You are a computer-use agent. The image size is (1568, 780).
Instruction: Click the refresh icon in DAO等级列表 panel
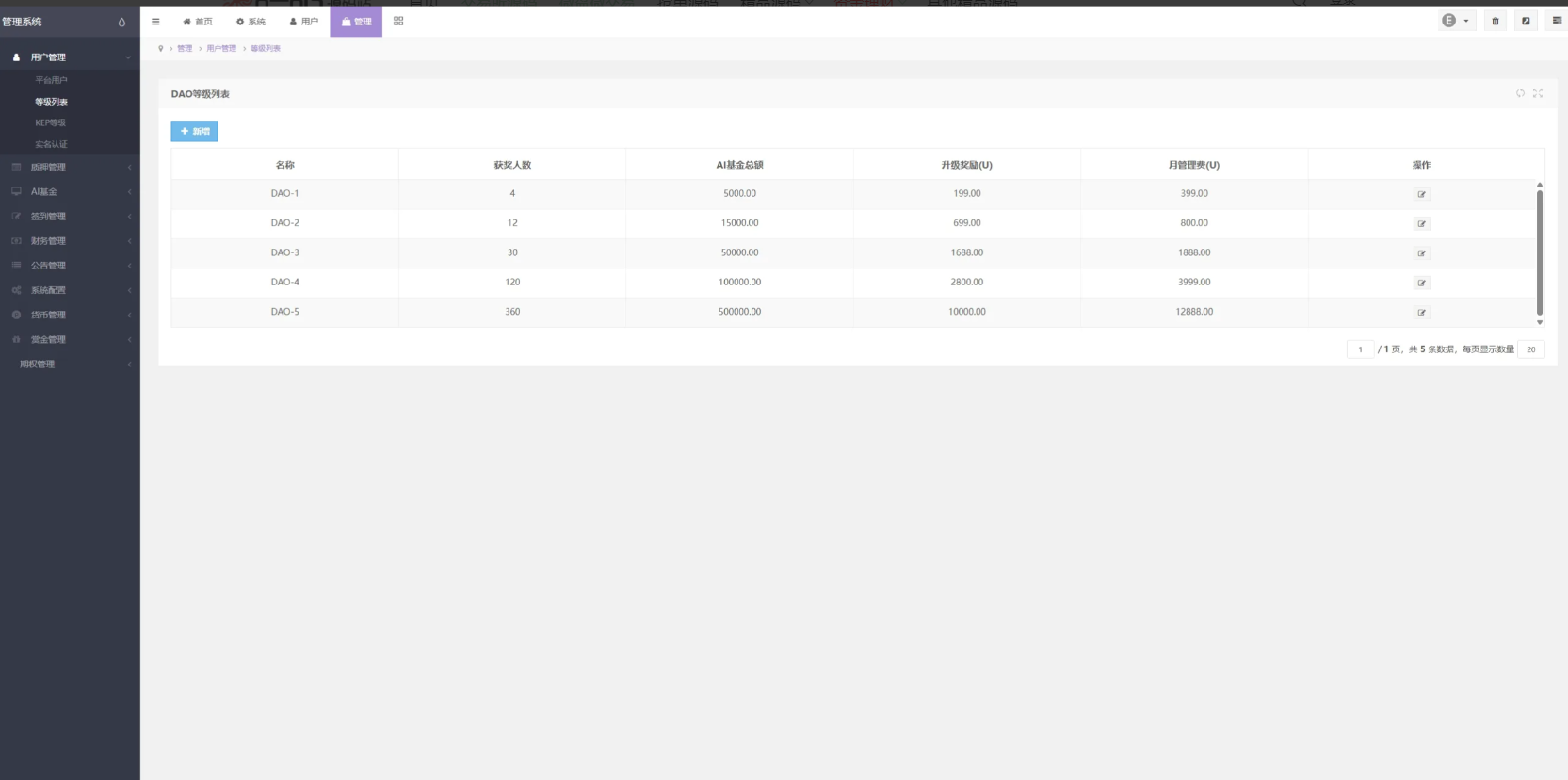(x=1520, y=93)
